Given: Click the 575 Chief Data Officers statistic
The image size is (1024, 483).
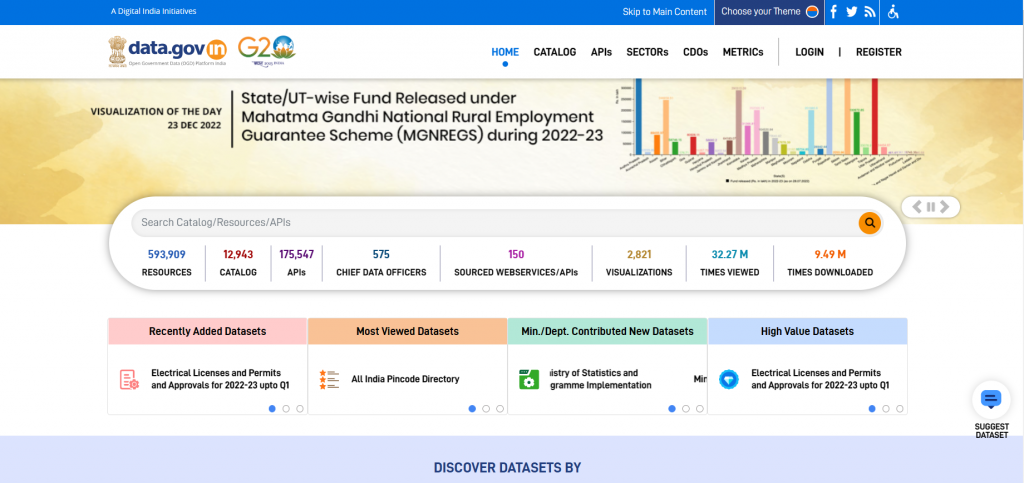Looking at the screenshot, I should pos(381,263).
